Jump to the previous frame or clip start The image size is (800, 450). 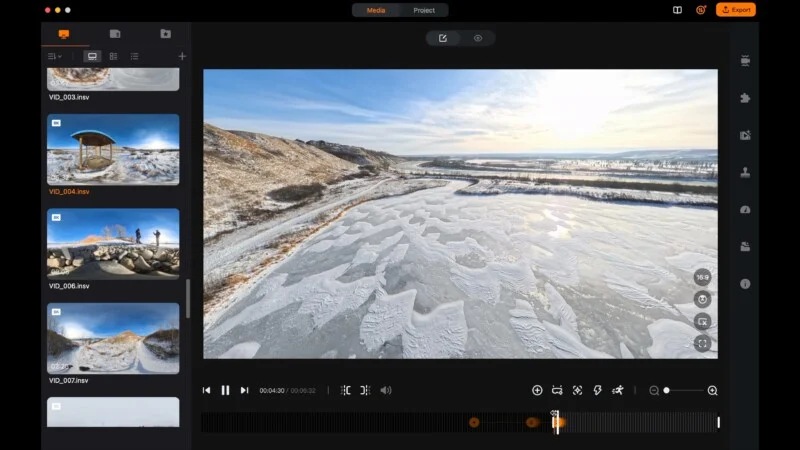[x=206, y=390]
